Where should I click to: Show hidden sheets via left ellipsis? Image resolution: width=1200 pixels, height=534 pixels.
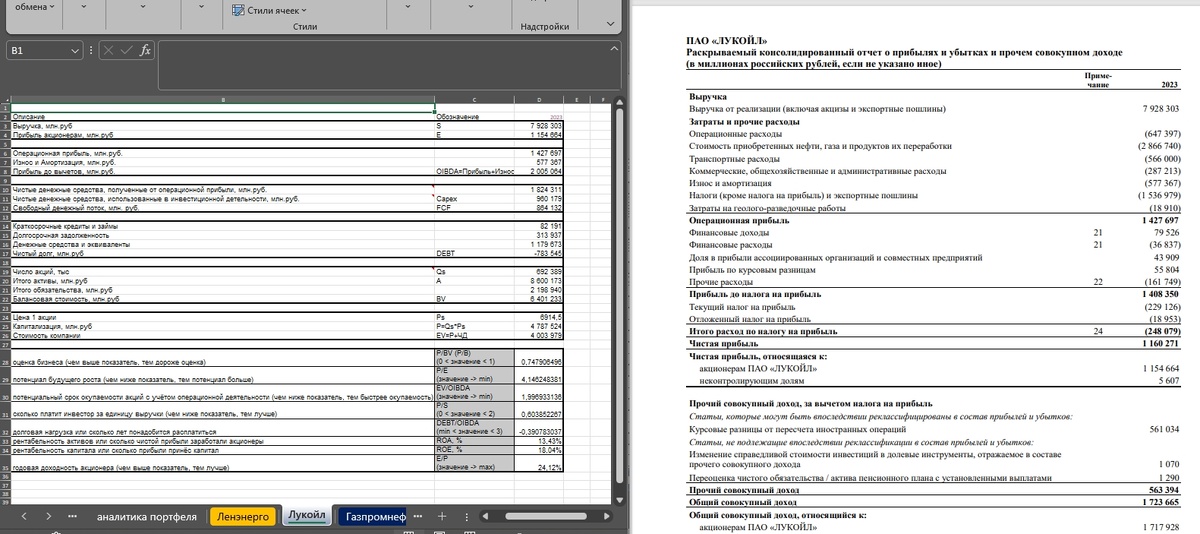72,517
